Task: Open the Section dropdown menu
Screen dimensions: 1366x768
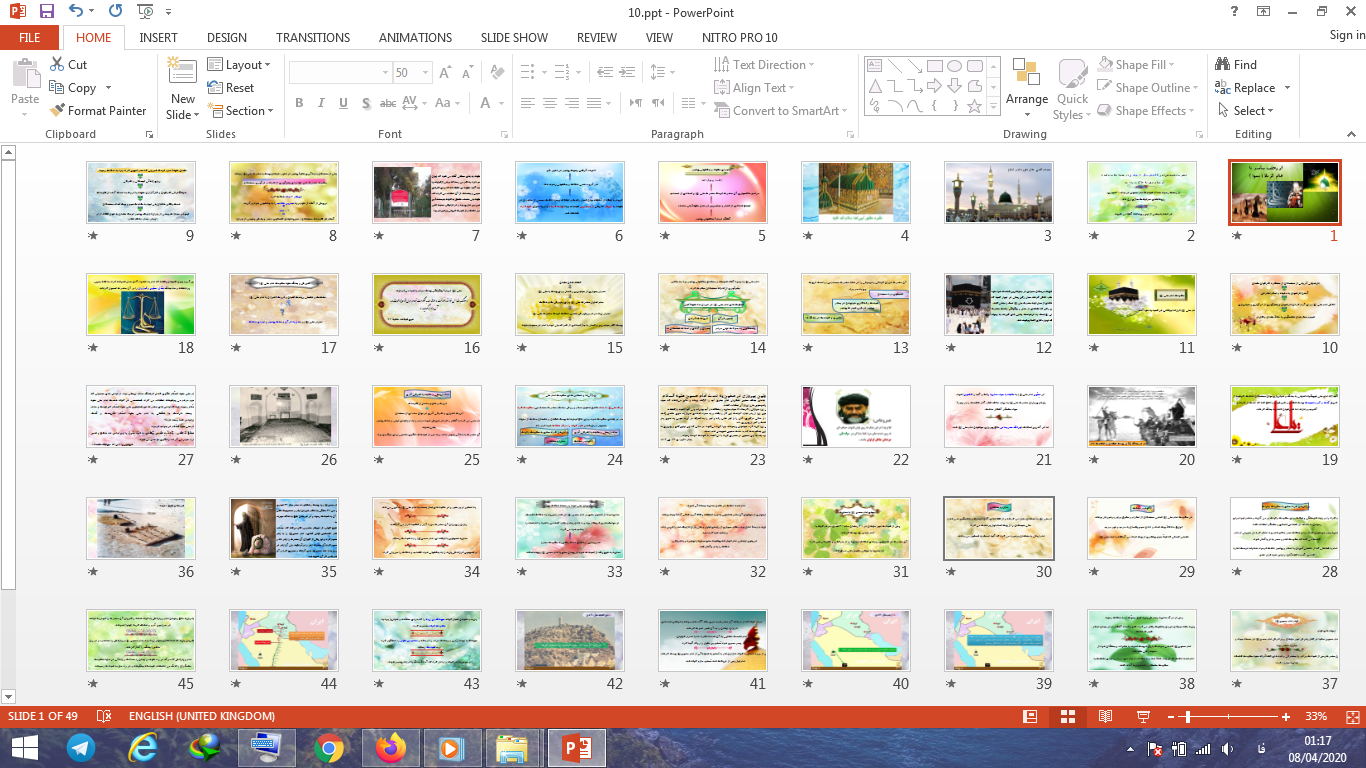Action: point(240,111)
